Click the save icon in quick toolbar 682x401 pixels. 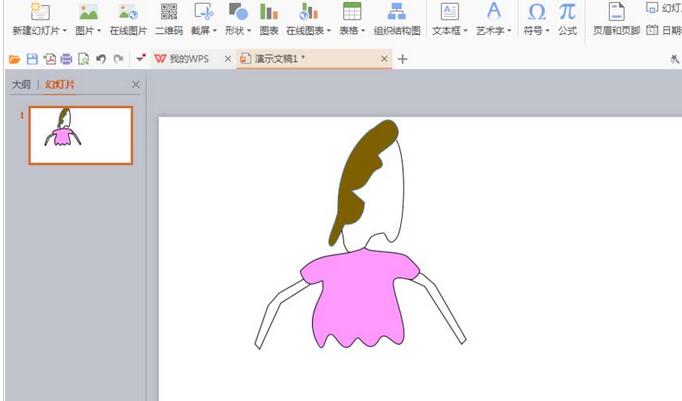click(32, 59)
